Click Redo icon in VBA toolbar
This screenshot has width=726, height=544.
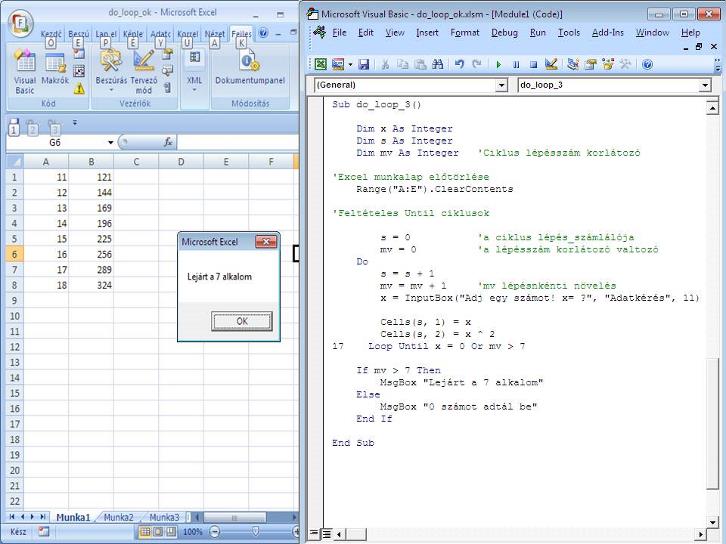[476, 64]
